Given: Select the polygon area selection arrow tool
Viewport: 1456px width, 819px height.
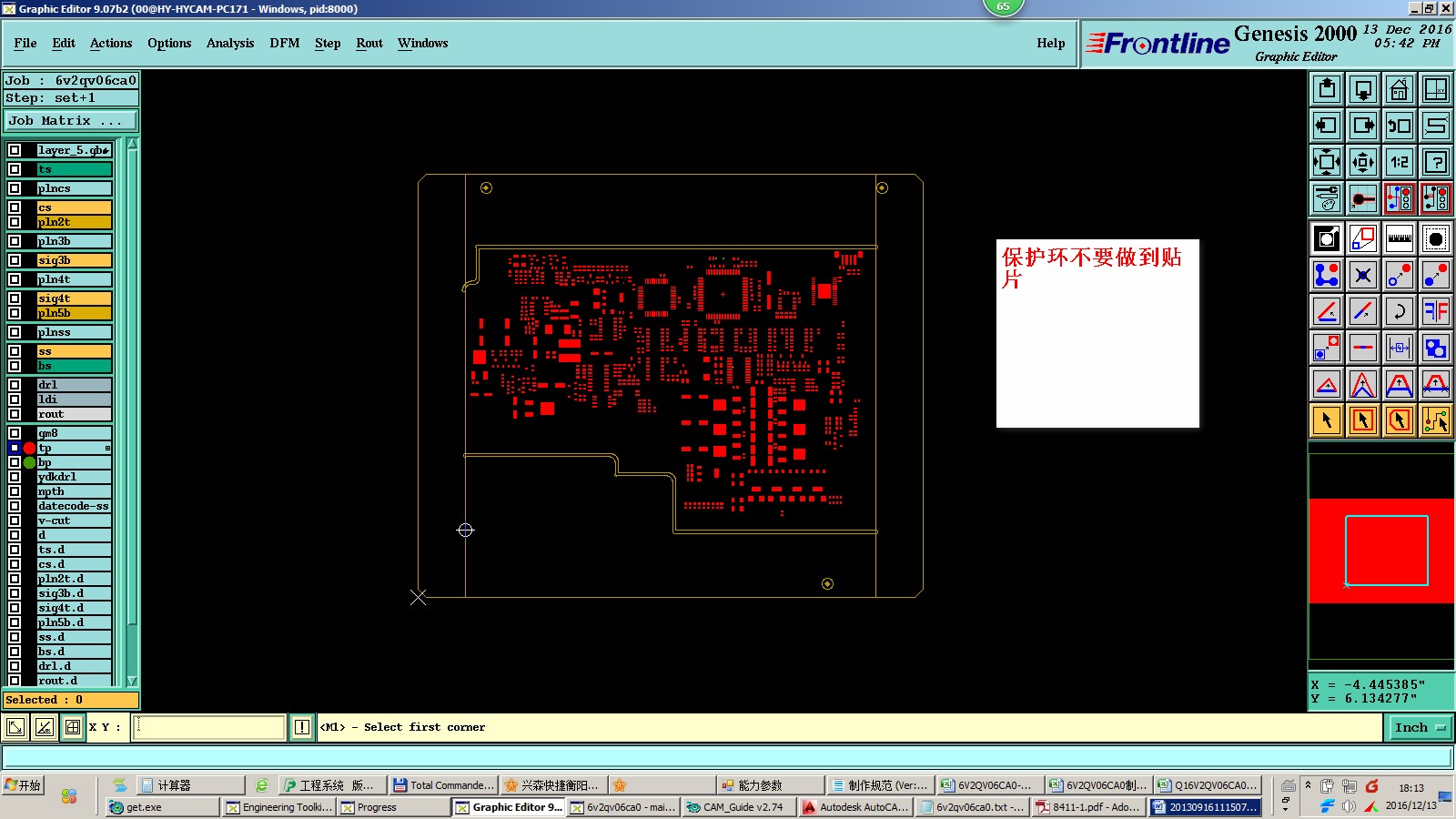Looking at the screenshot, I should [x=1400, y=420].
